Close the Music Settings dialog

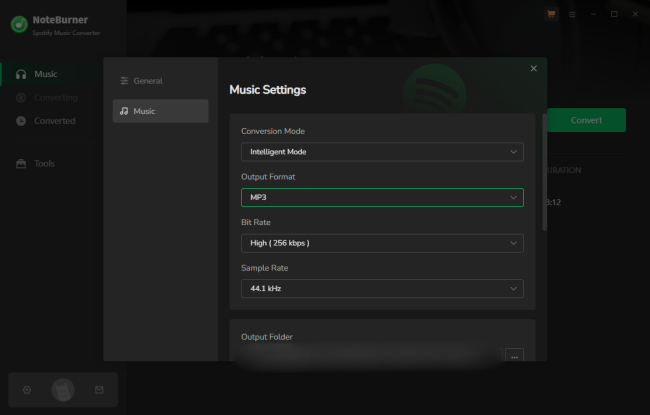pyautogui.click(x=534, y=68)
